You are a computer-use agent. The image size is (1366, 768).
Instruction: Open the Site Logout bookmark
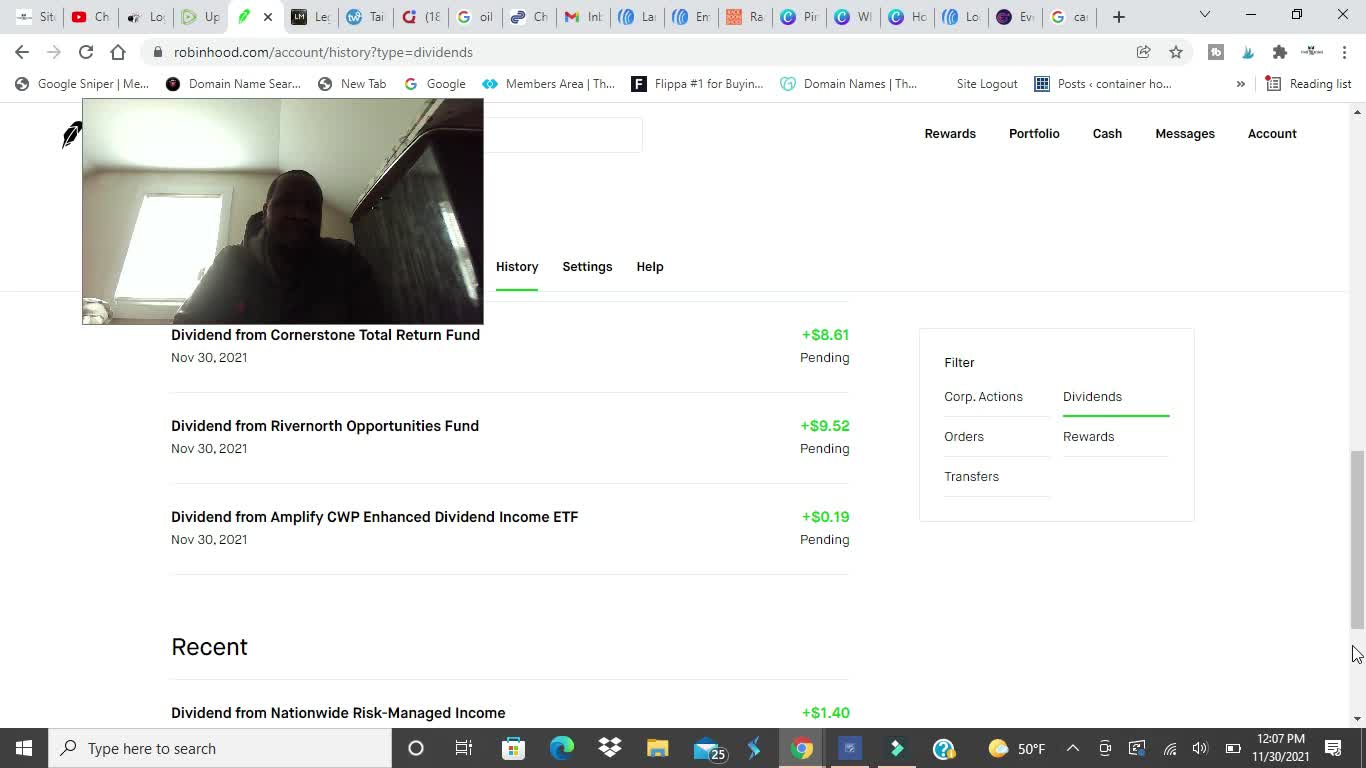click(x=987, y=84)
